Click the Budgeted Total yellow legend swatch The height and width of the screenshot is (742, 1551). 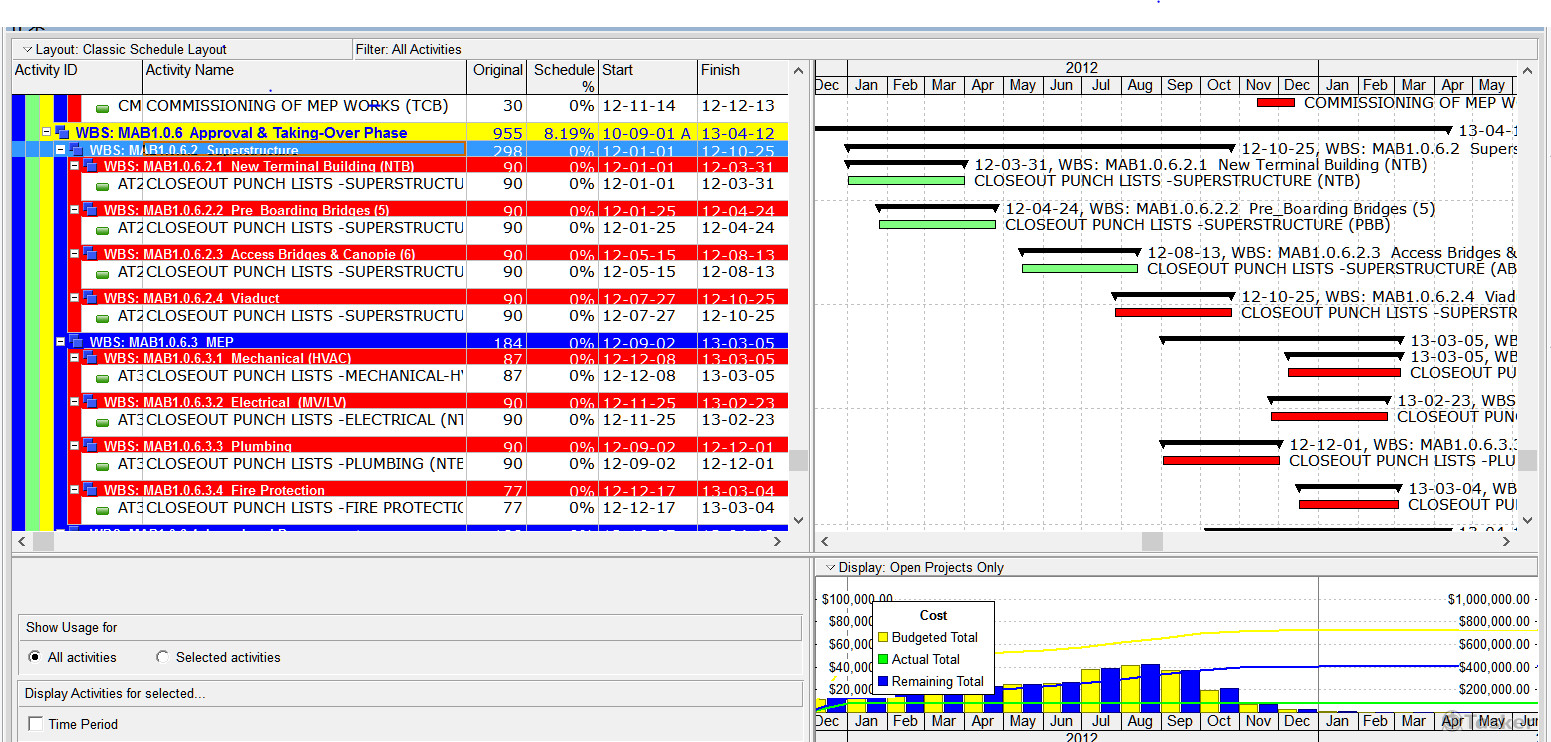[883, 638]
